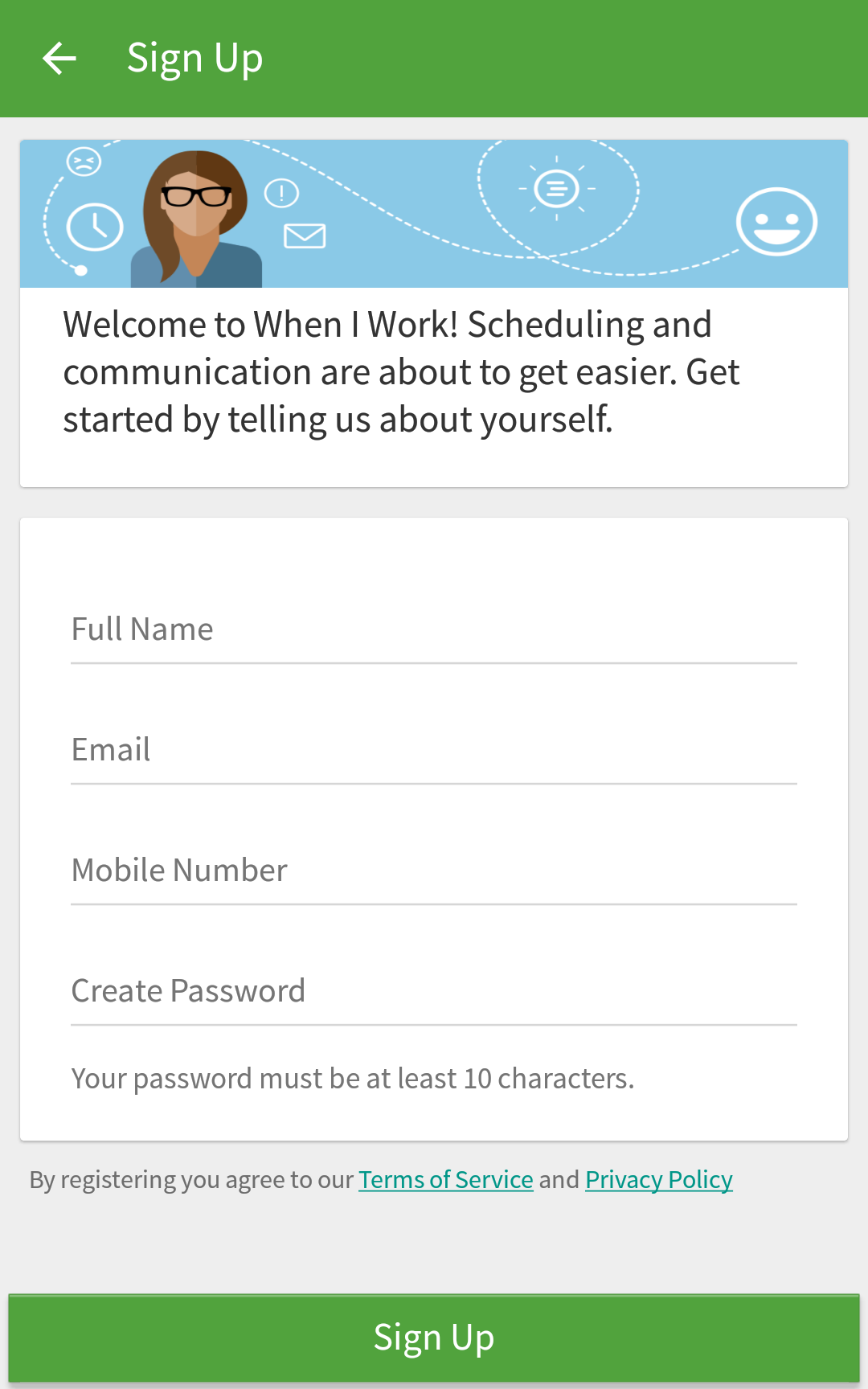
Task: Click the frustrated face icon top left
Action: 83,161
